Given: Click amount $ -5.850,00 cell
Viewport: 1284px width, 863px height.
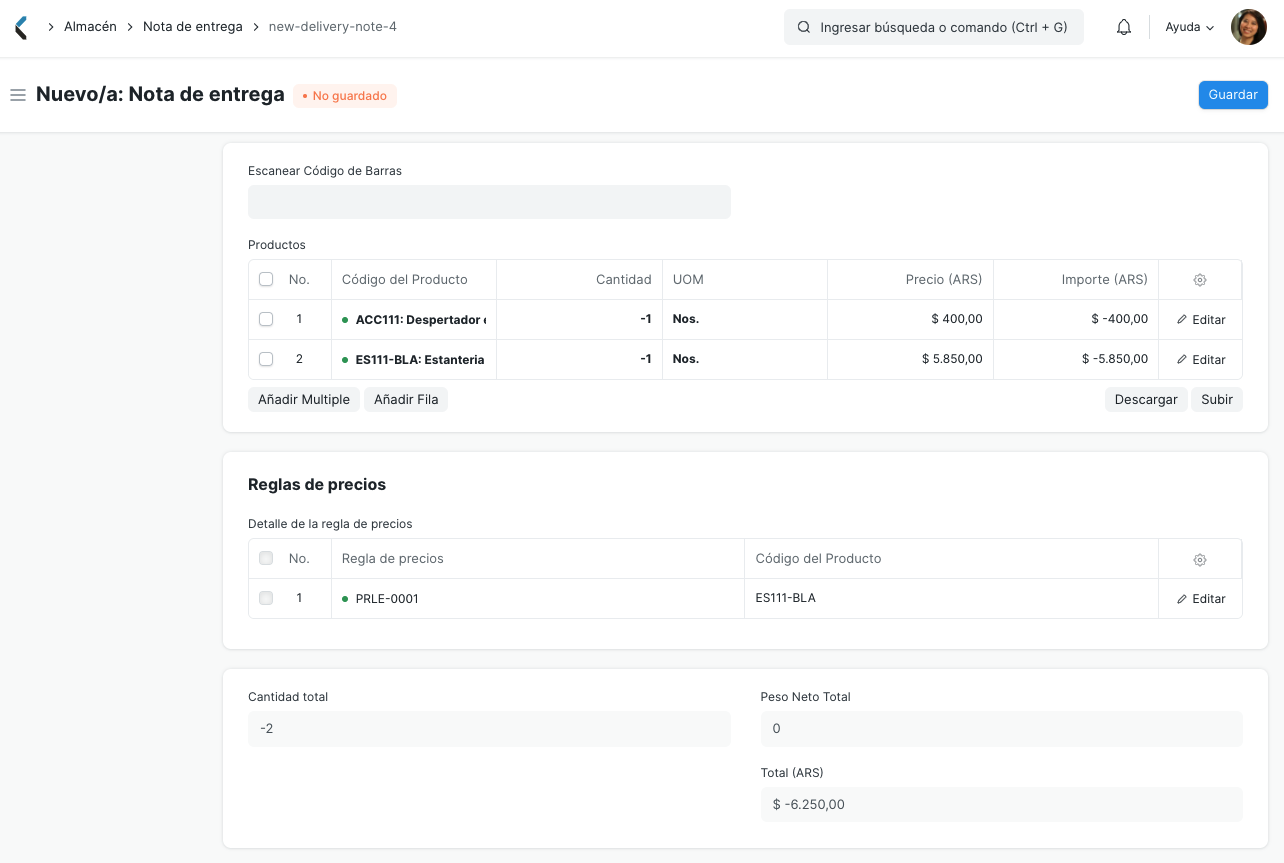Looking at the screenshot, I should [x=1076, y=360].
